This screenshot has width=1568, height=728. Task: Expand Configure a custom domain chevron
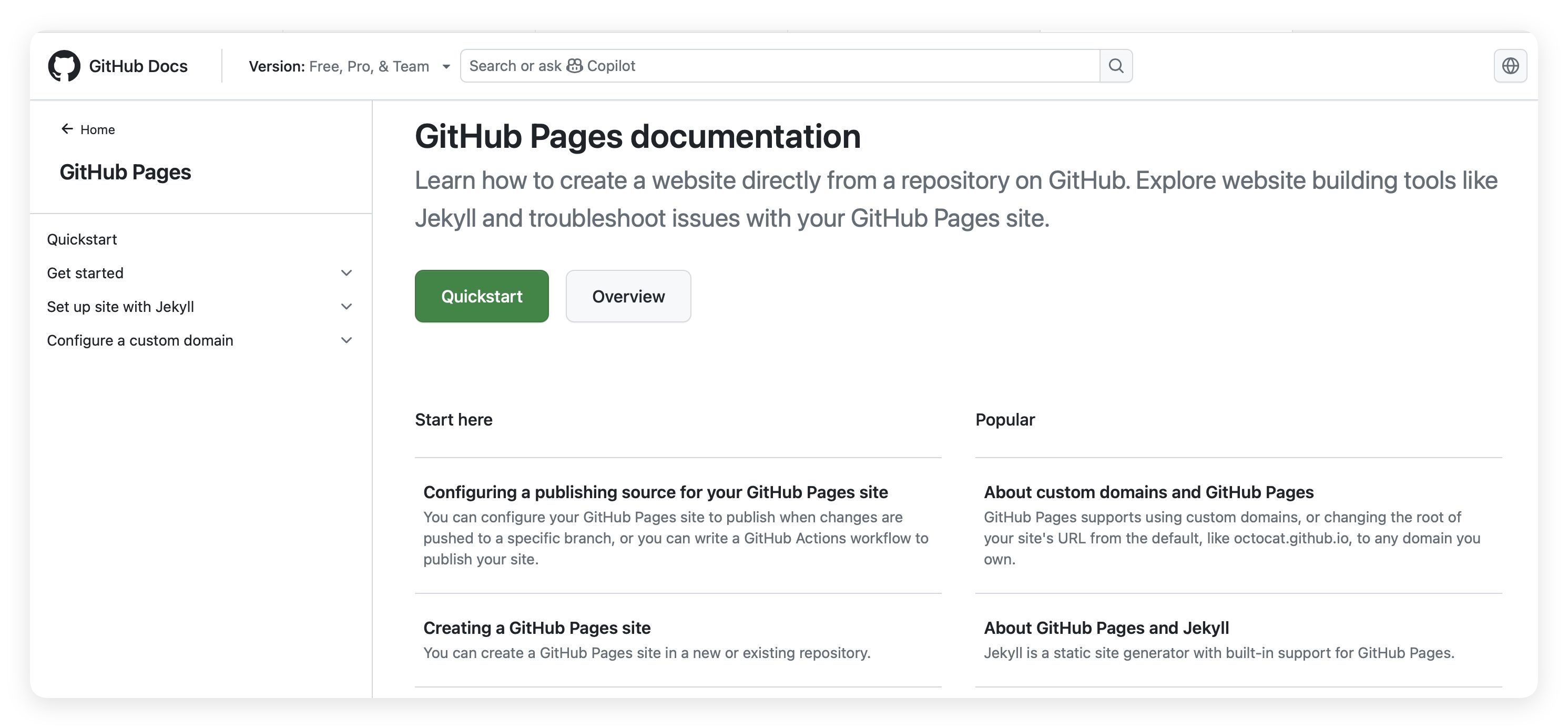click(347, 340)
